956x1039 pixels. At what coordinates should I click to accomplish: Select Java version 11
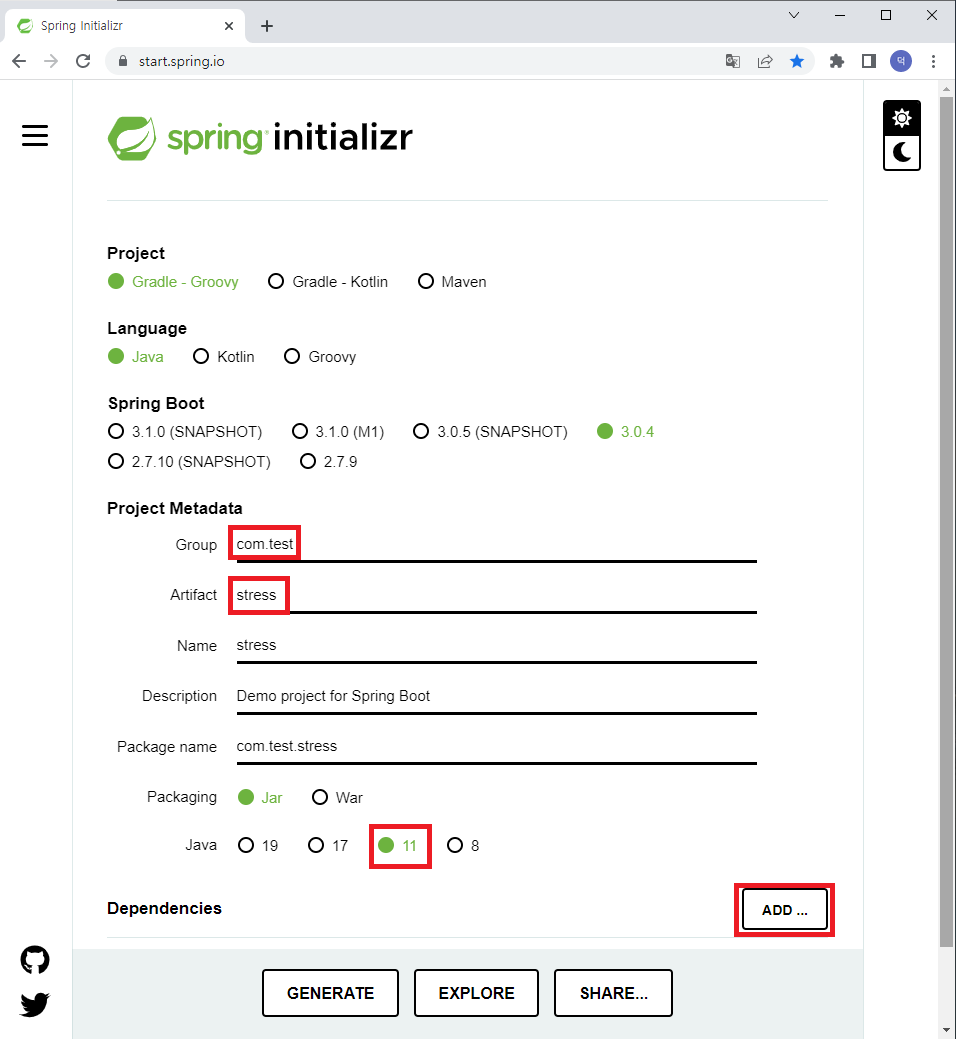coord(398,846)
